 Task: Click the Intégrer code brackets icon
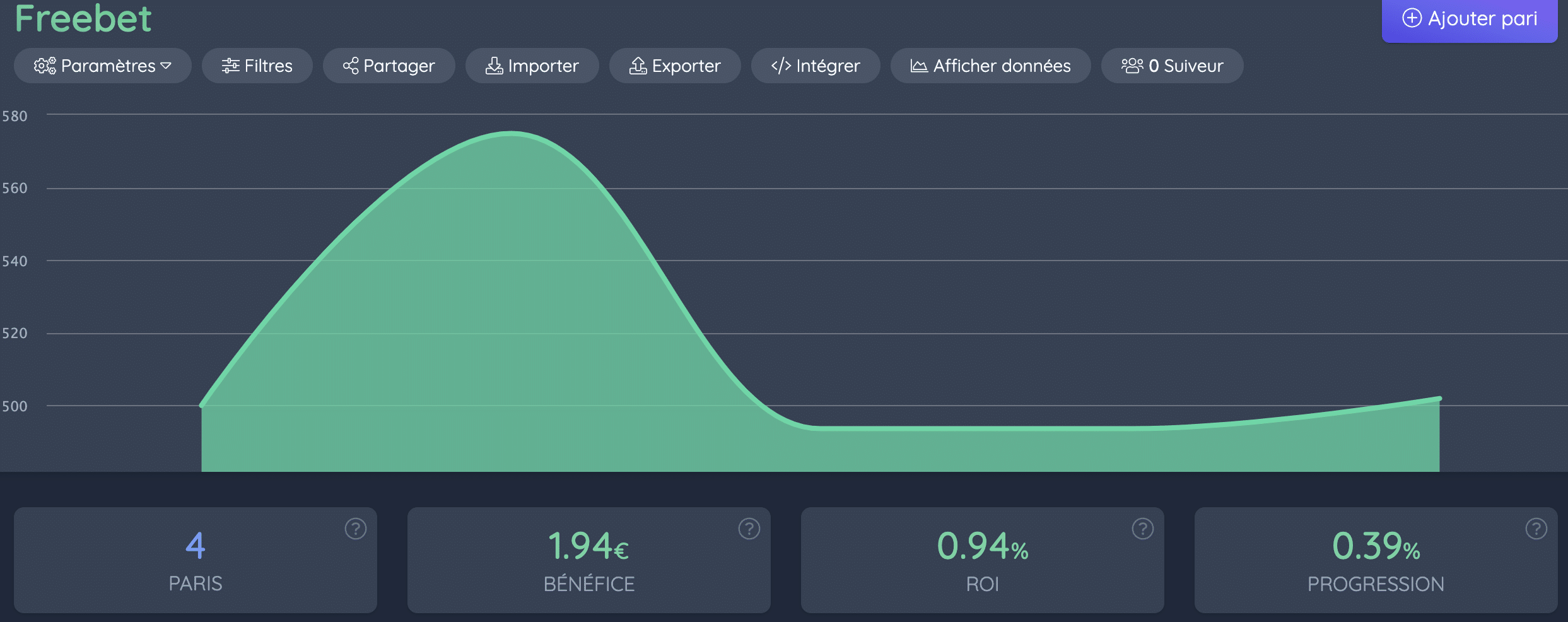tap(781, 66)
